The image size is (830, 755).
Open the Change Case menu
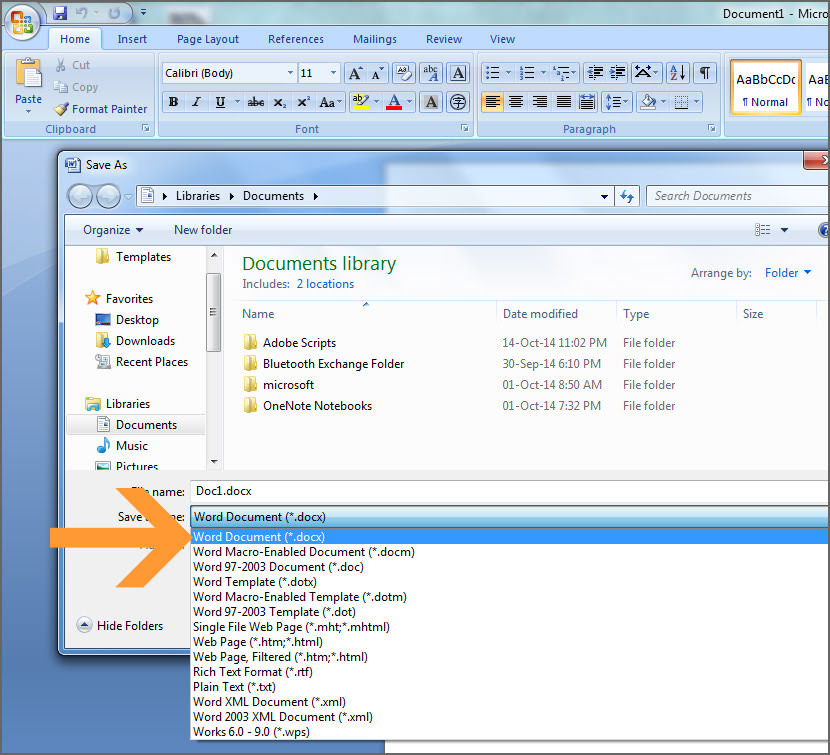330,102
